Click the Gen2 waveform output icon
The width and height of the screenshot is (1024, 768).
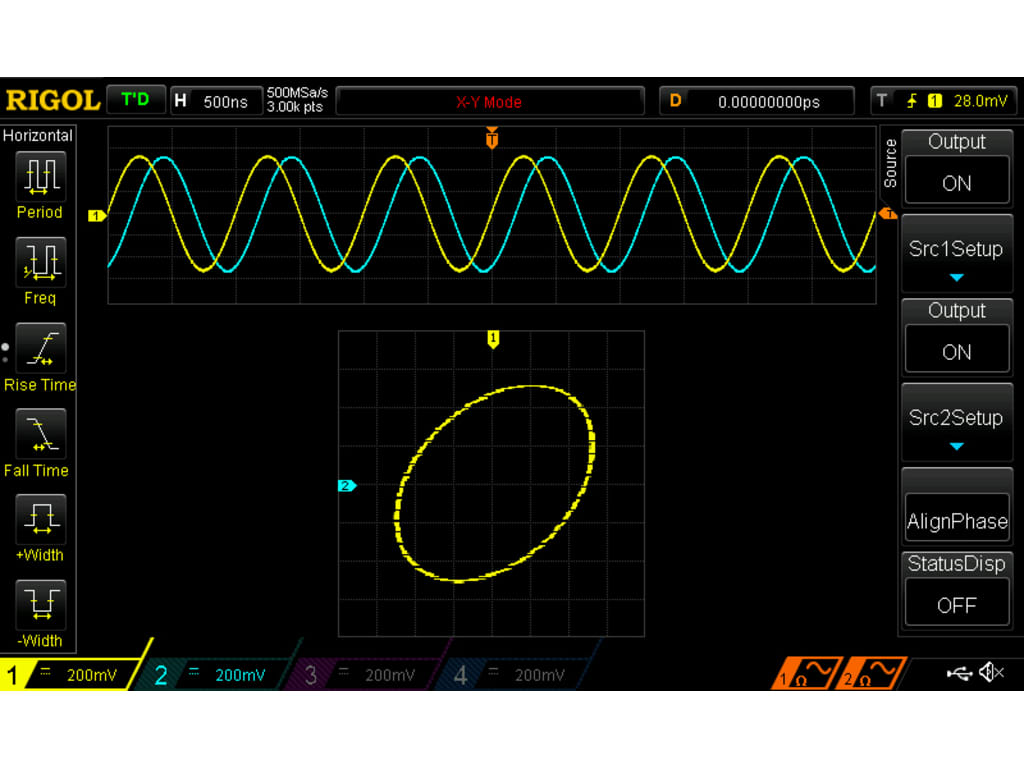(875, 671)
